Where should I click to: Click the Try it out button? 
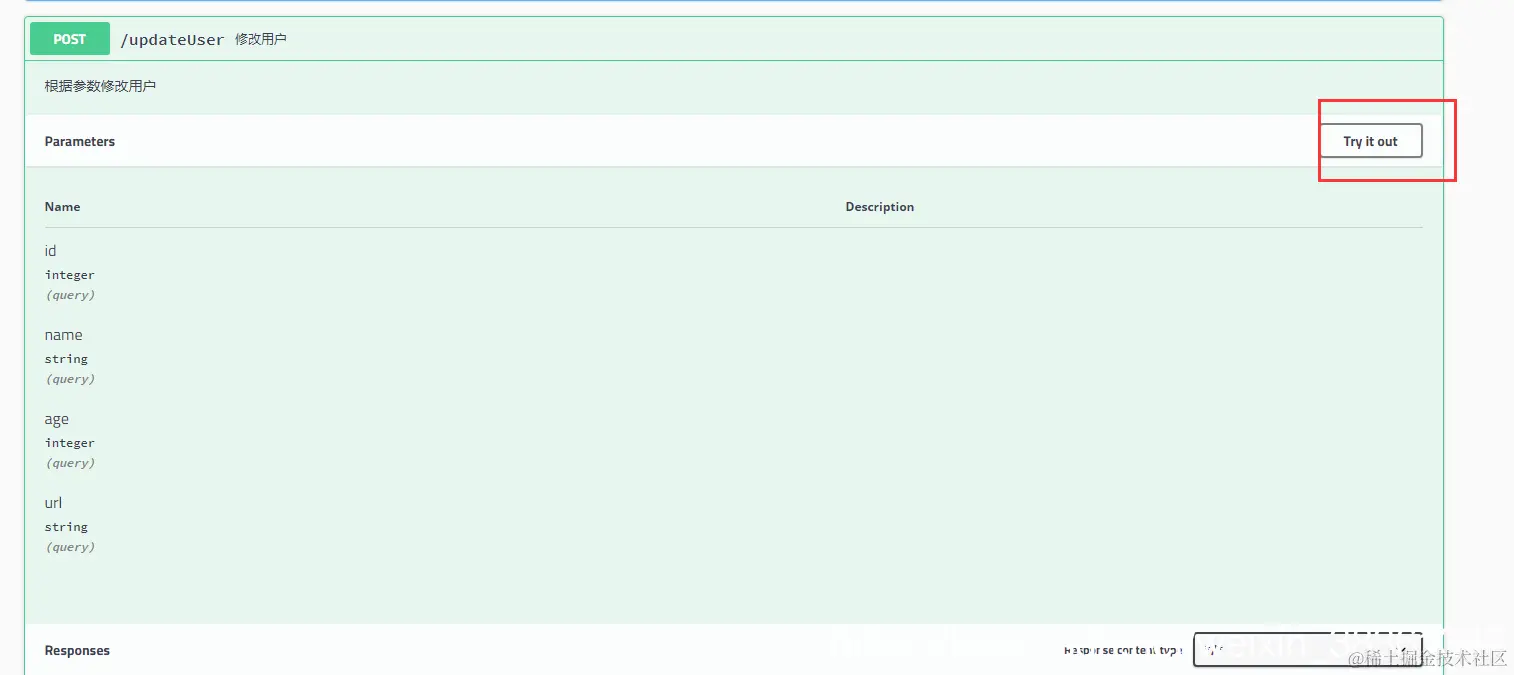[x=1370, y=141]
